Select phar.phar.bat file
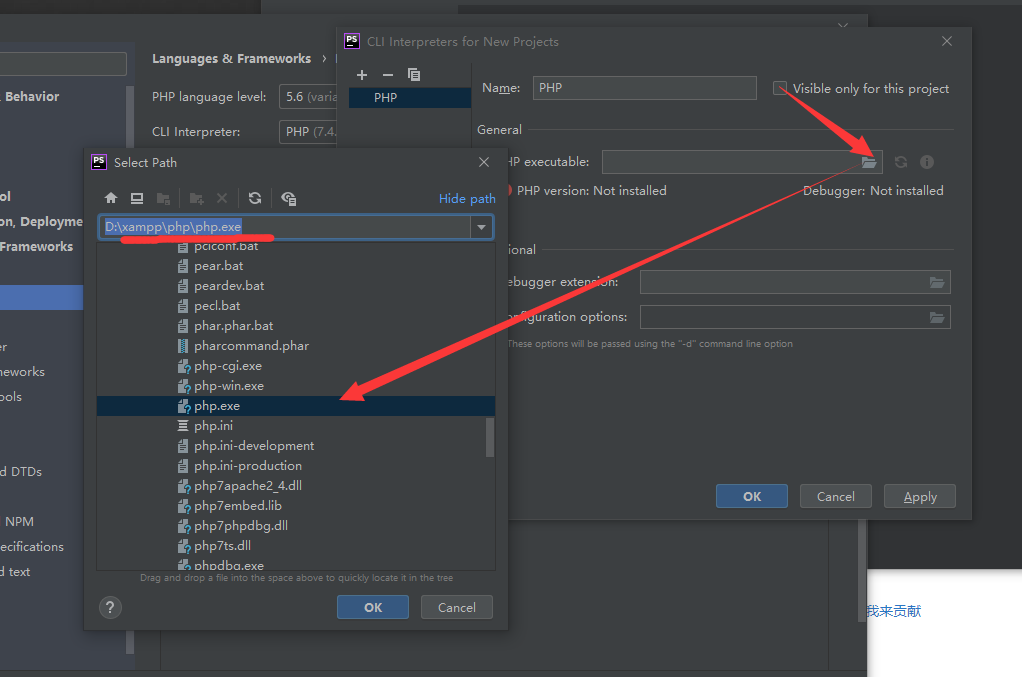The height and width of the screenshot is (677, 1022). click(x=233, y=326)
